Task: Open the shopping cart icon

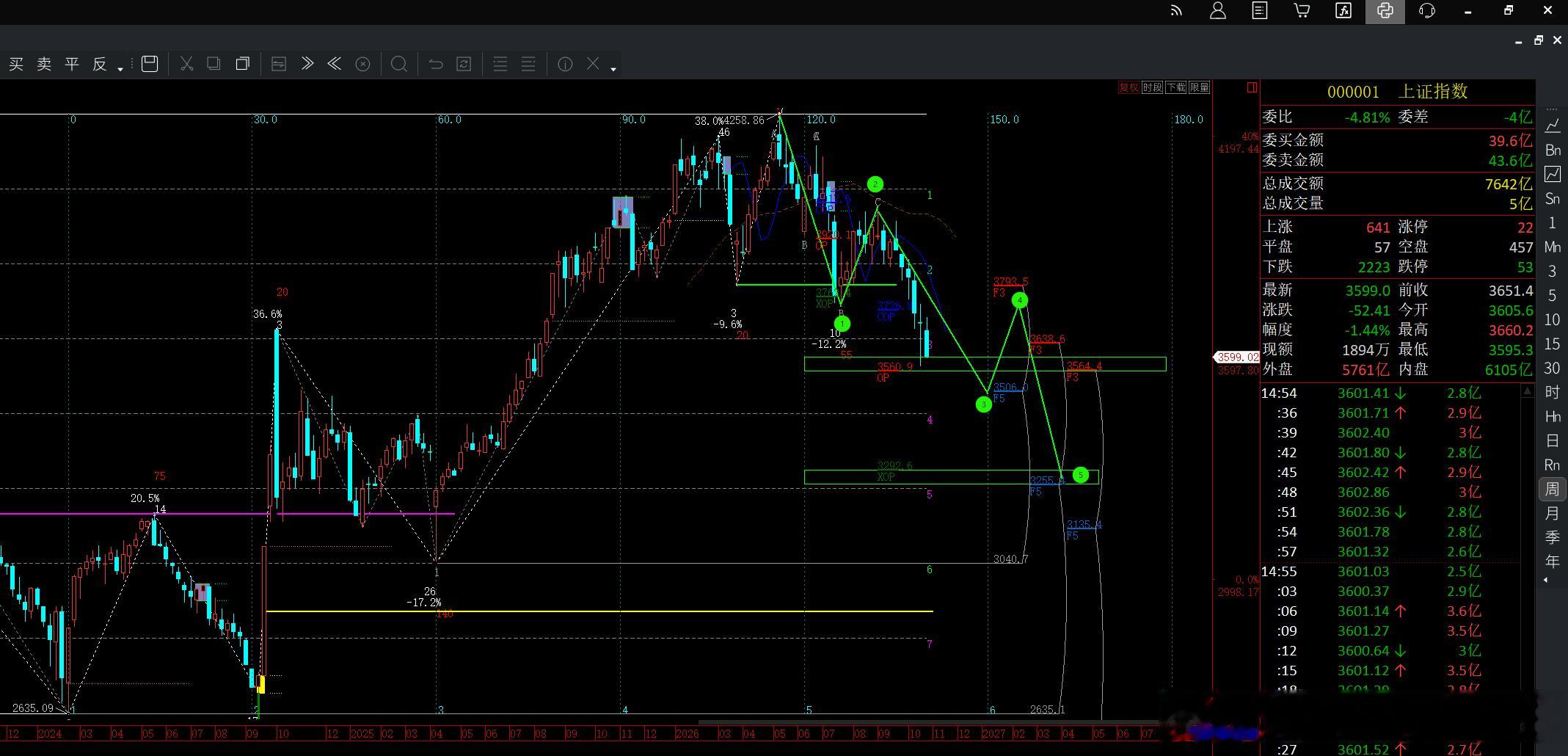Action: tap(1302, 10)
